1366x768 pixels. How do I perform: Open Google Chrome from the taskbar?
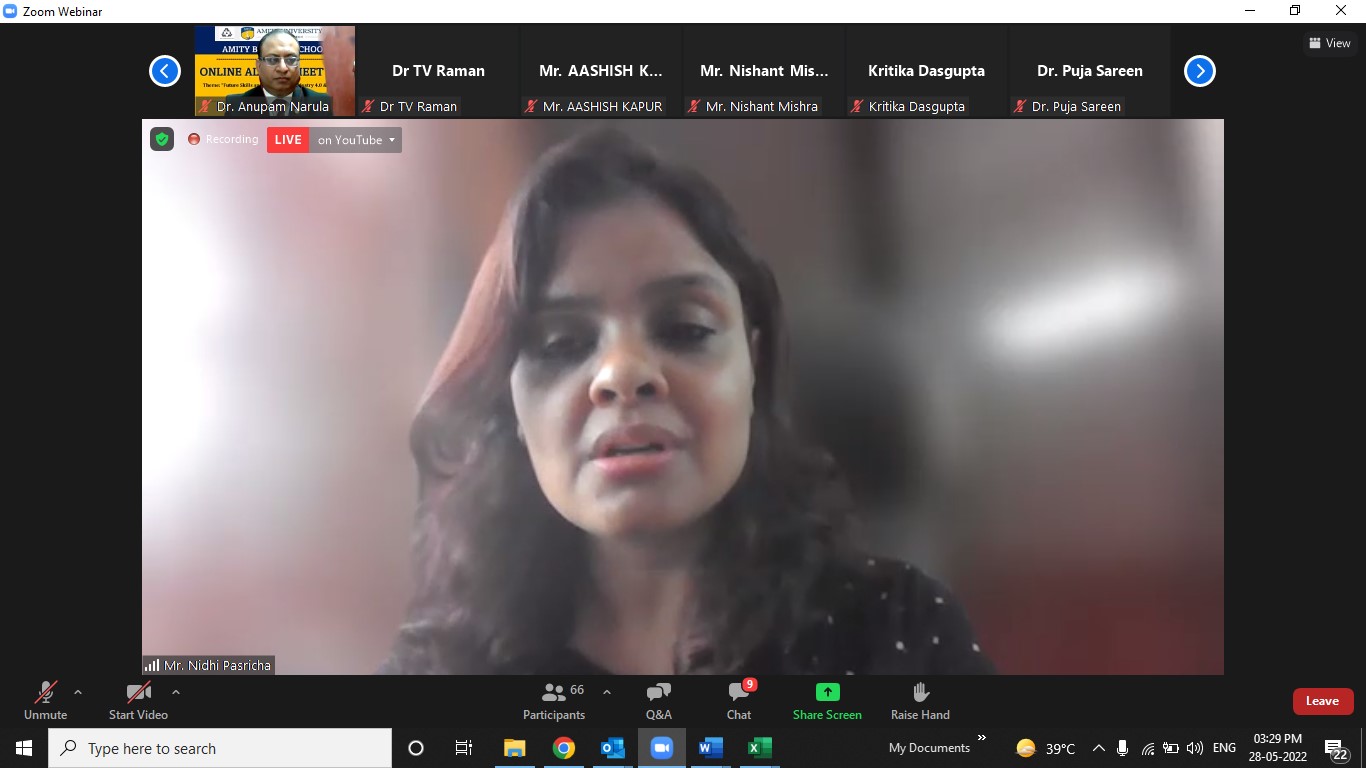click(x=564, y=748)
